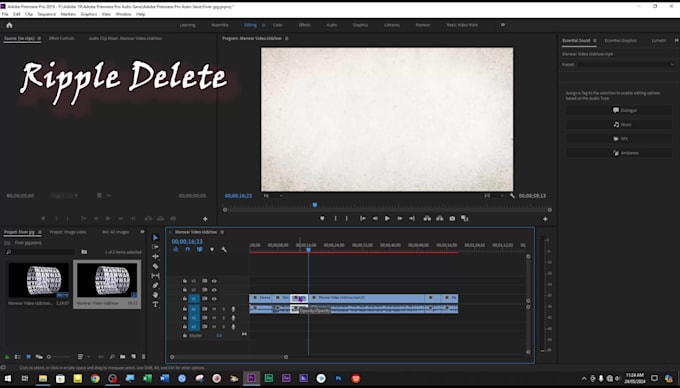Click the bin folder icon beside the Project search
Viewport: 680px width, 388px height.
[x=84, y=252]
